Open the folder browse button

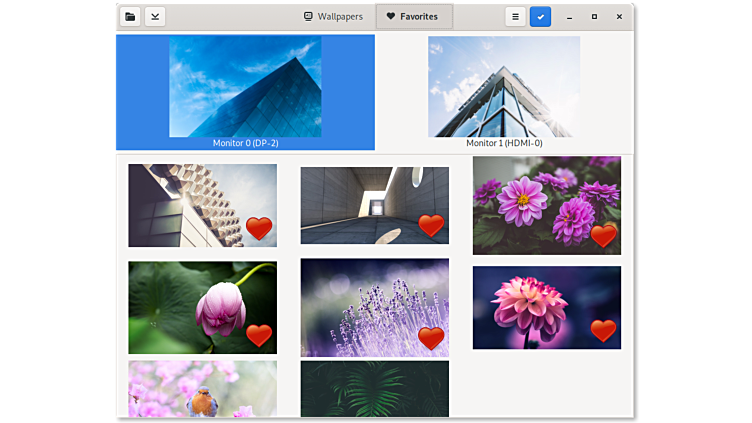(x=130, y=16)
